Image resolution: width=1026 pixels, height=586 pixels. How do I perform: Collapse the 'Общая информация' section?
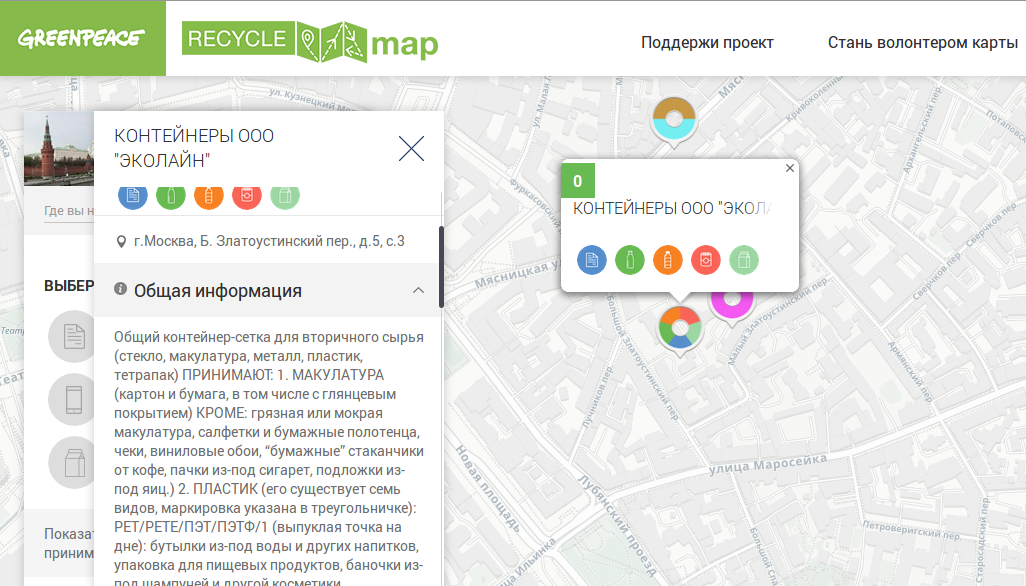pyautogui.click(x=418, y=290)
